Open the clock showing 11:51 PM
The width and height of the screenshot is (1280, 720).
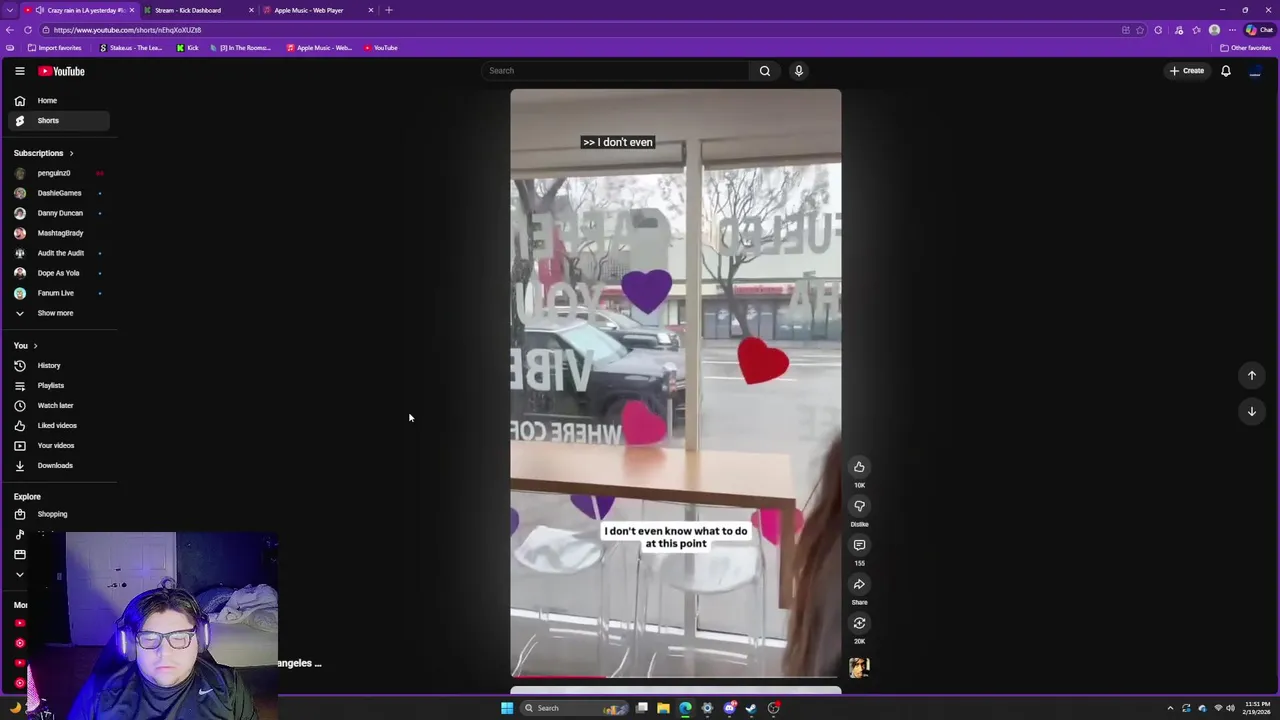[1257, 708]
